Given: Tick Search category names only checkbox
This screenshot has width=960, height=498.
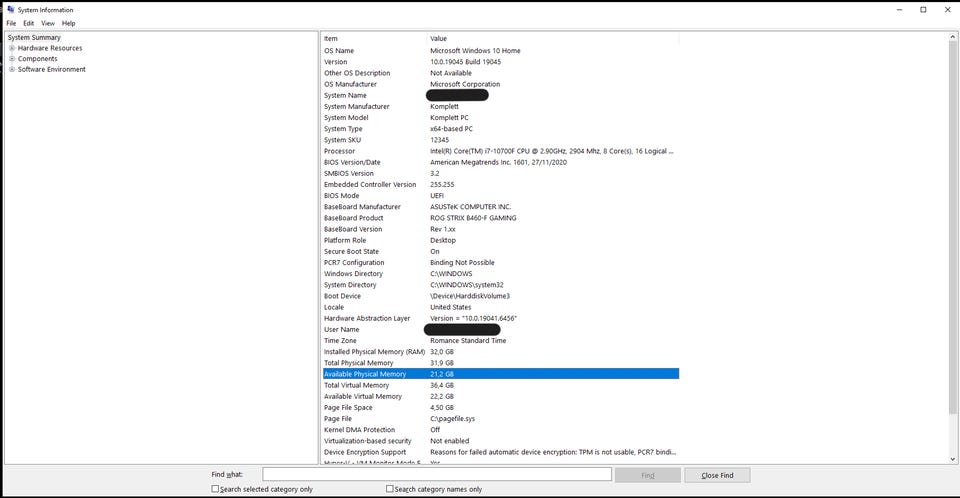Looking at the screenshot, I should (x=389, y=489).
